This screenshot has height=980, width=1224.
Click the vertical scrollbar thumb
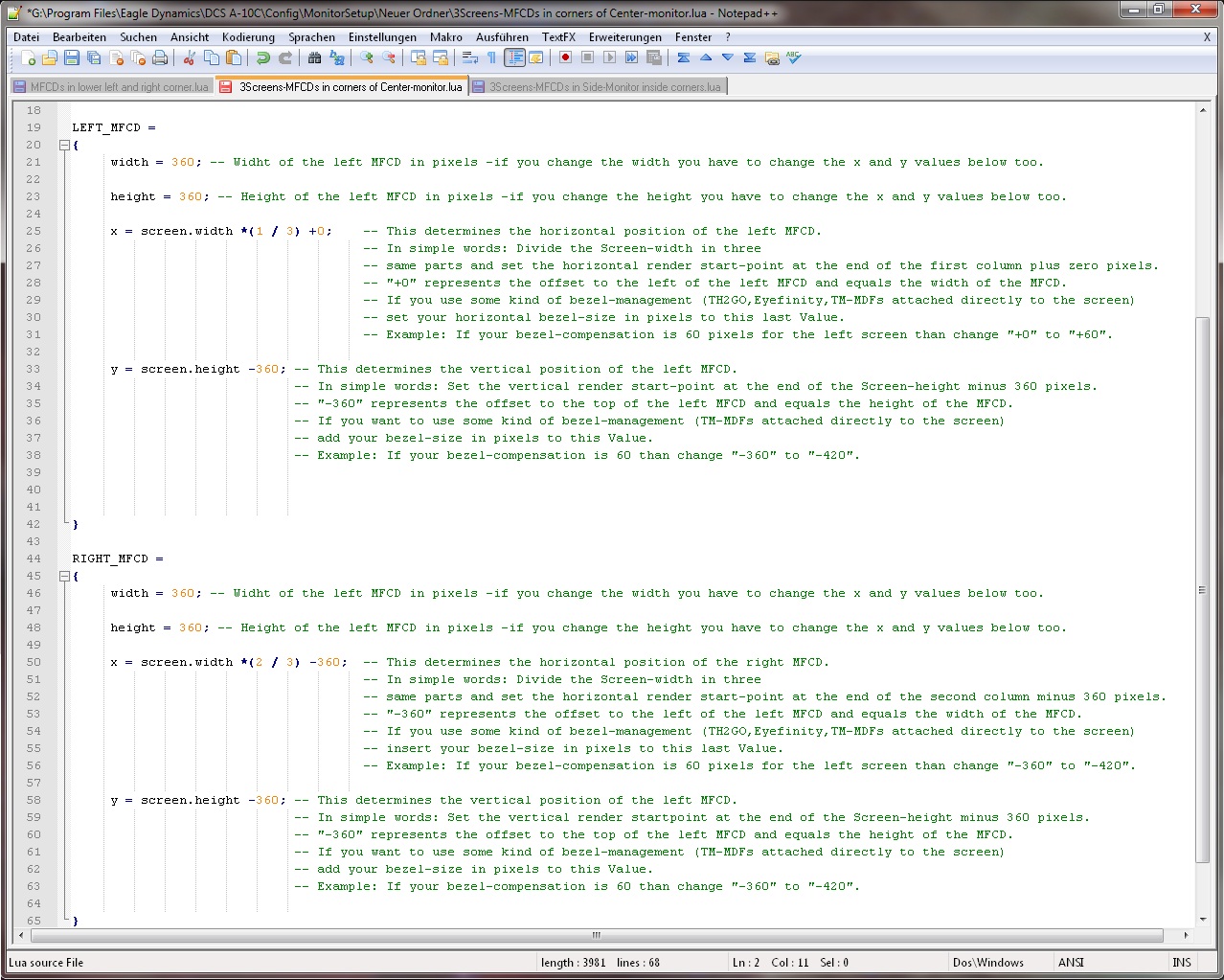(1202, 589)
